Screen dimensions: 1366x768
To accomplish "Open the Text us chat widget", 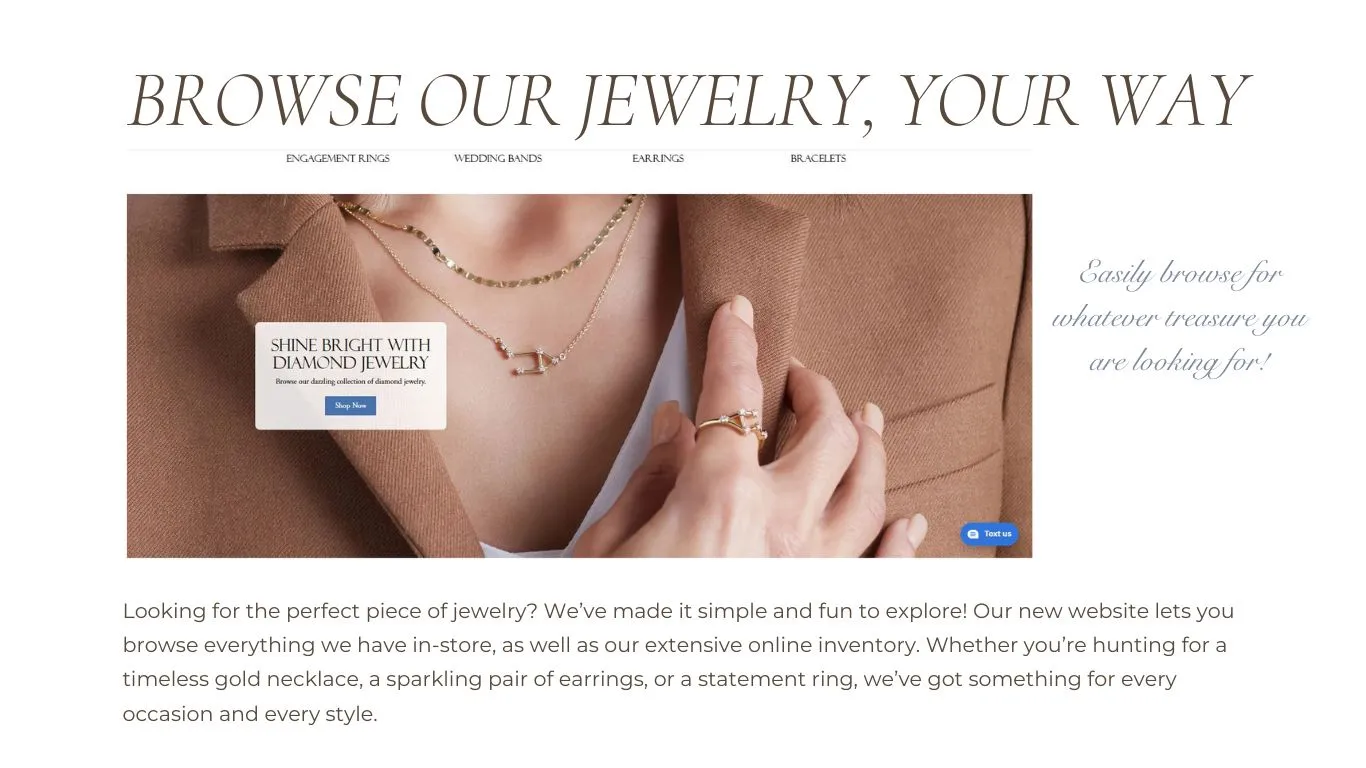I will point(990,534).
